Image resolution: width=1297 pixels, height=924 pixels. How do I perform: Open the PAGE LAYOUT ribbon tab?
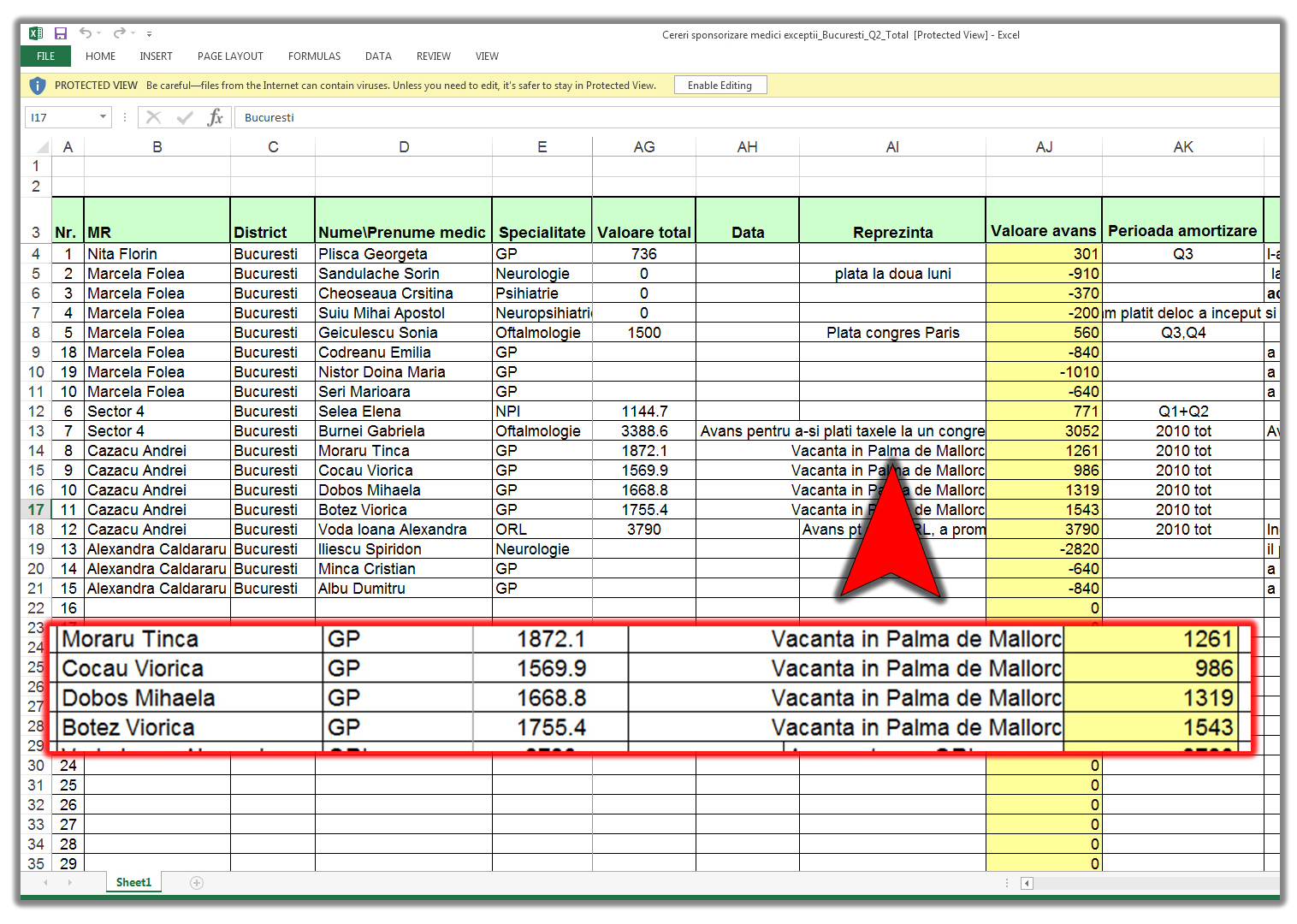click(230, 56)
